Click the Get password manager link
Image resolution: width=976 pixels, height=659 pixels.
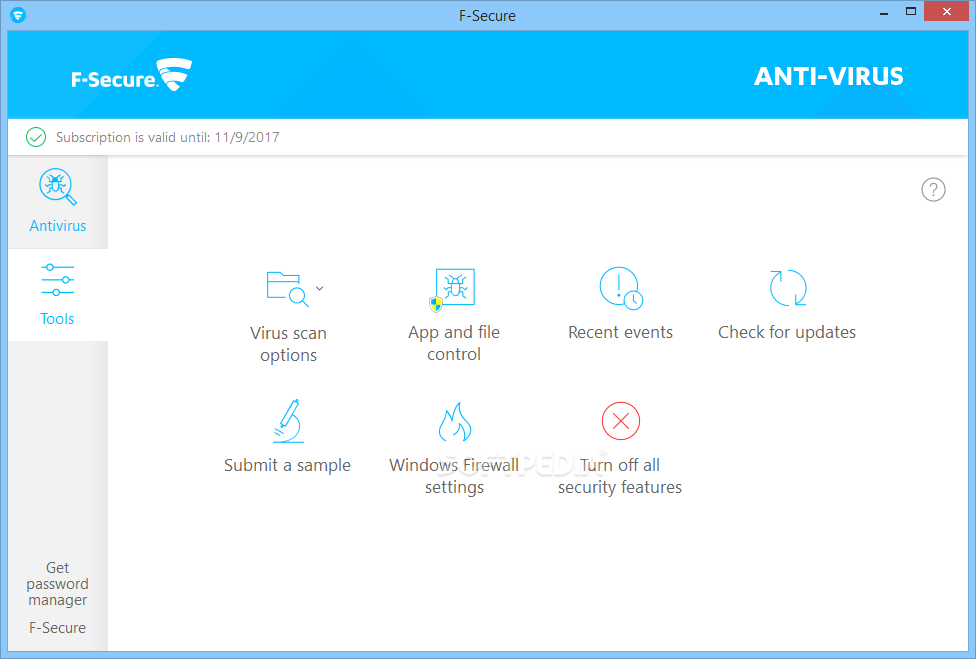coord(57,584)
